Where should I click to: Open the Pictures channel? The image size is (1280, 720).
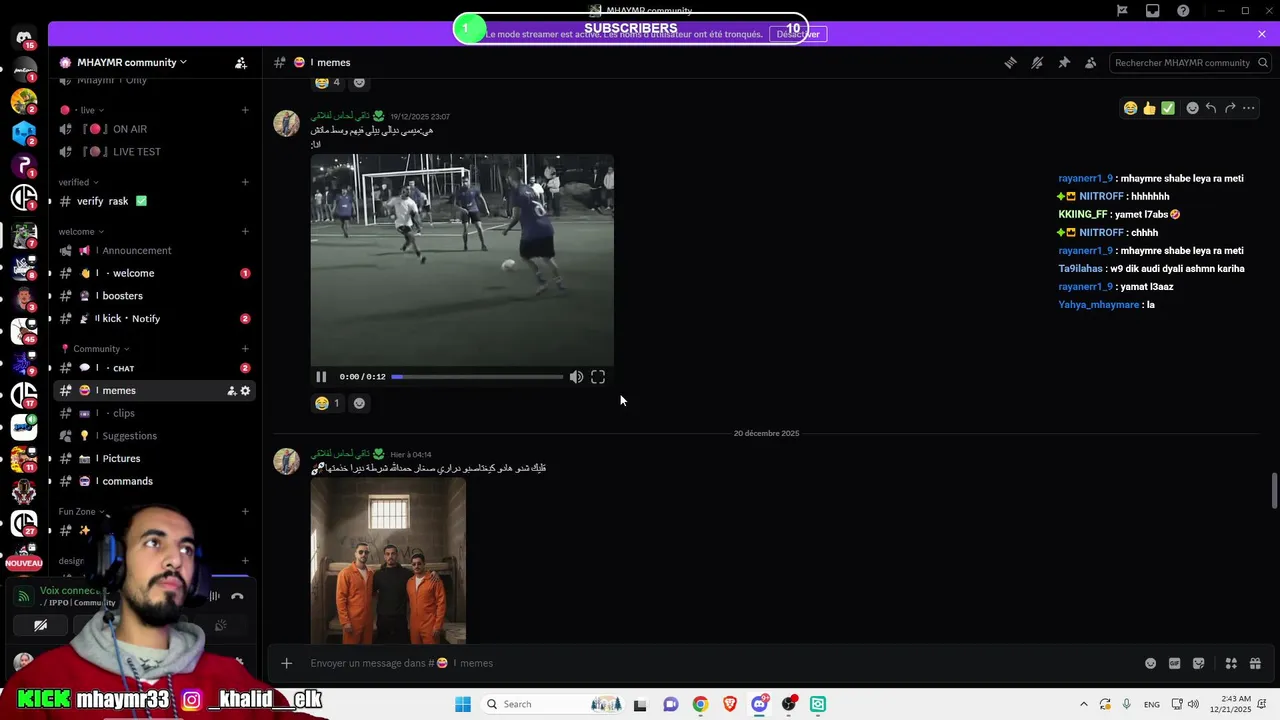tap(154, 458)
